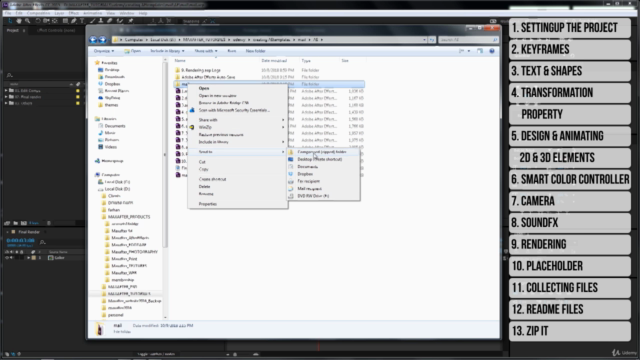Open the view options dropdown arrow
The width and height of the screenshot is (640, 360).
469,51
